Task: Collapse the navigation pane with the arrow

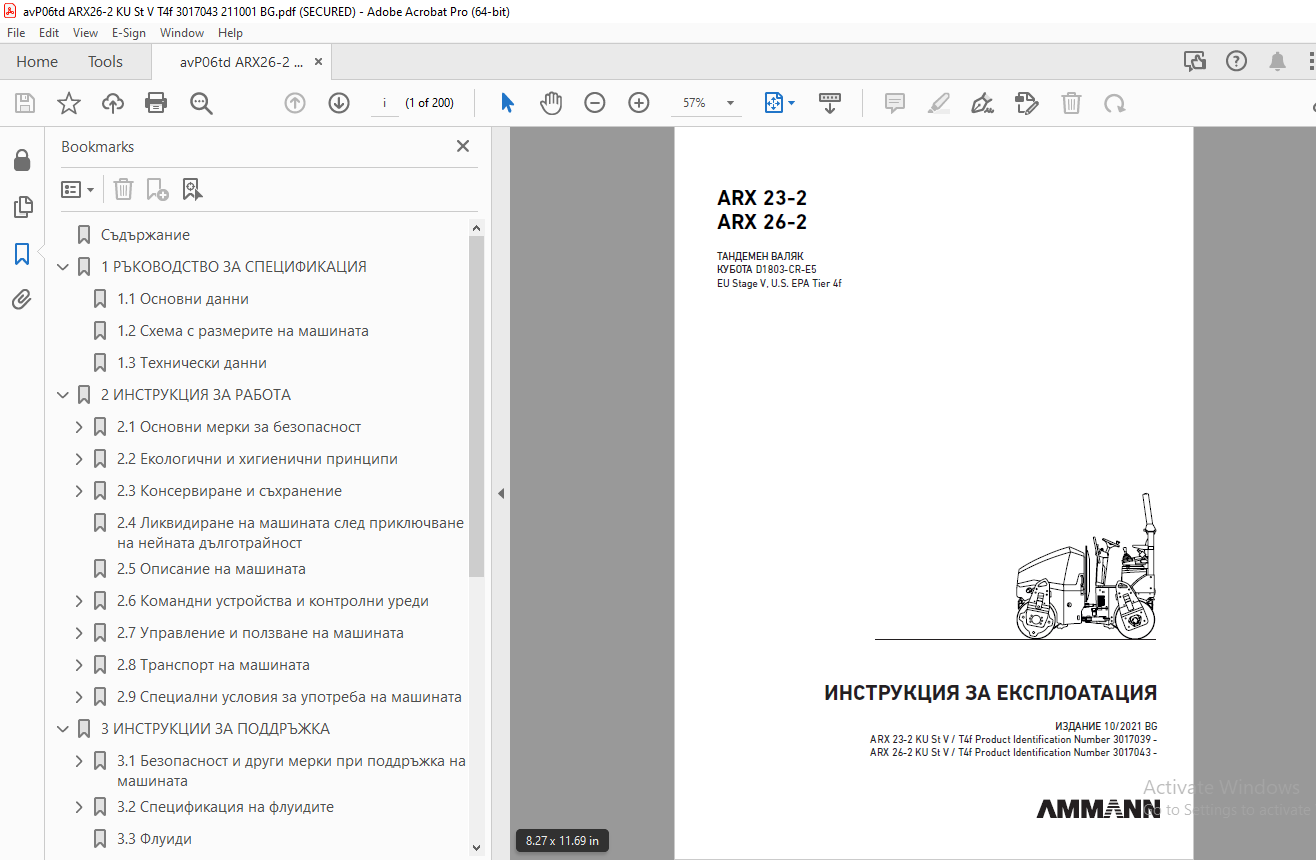Action: click(501, 493)
